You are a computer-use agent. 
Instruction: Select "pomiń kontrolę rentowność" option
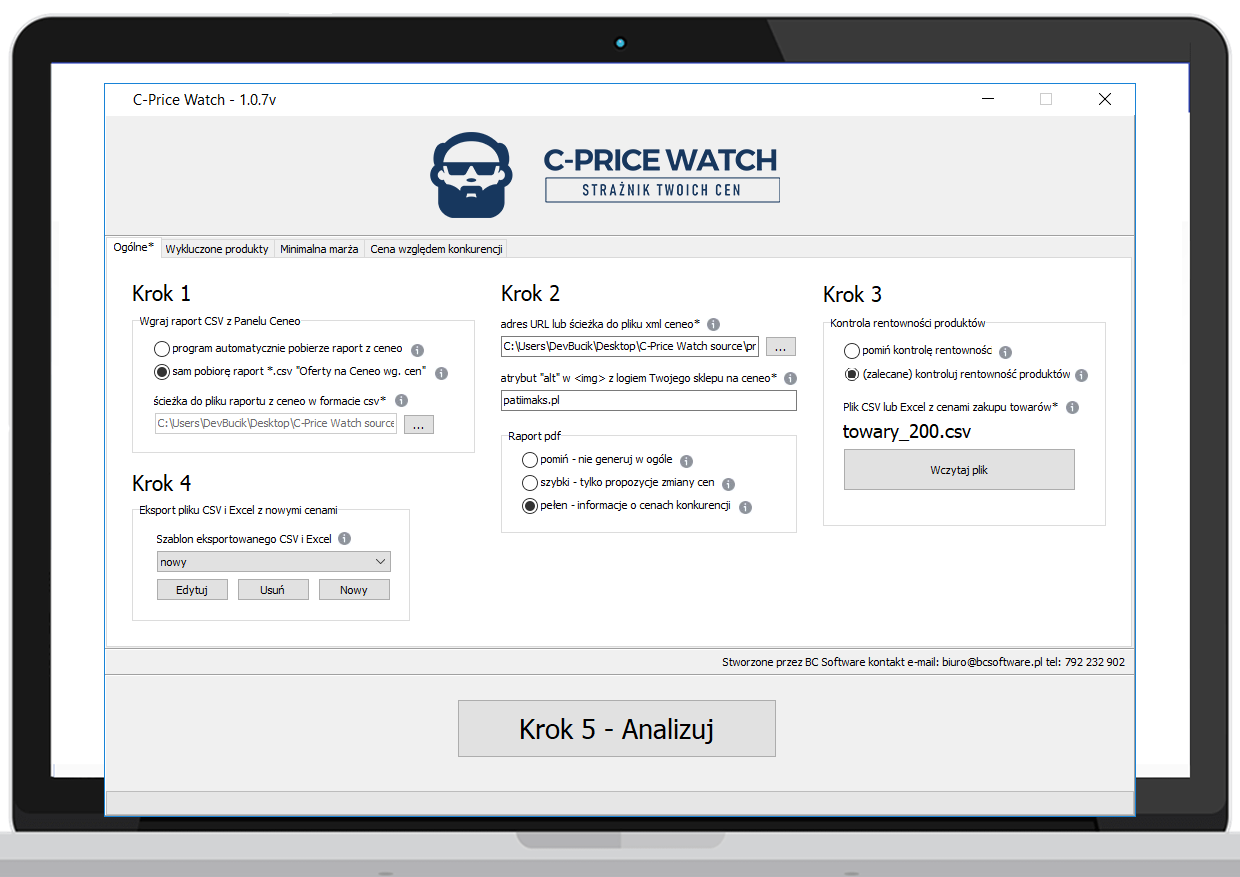852,351
